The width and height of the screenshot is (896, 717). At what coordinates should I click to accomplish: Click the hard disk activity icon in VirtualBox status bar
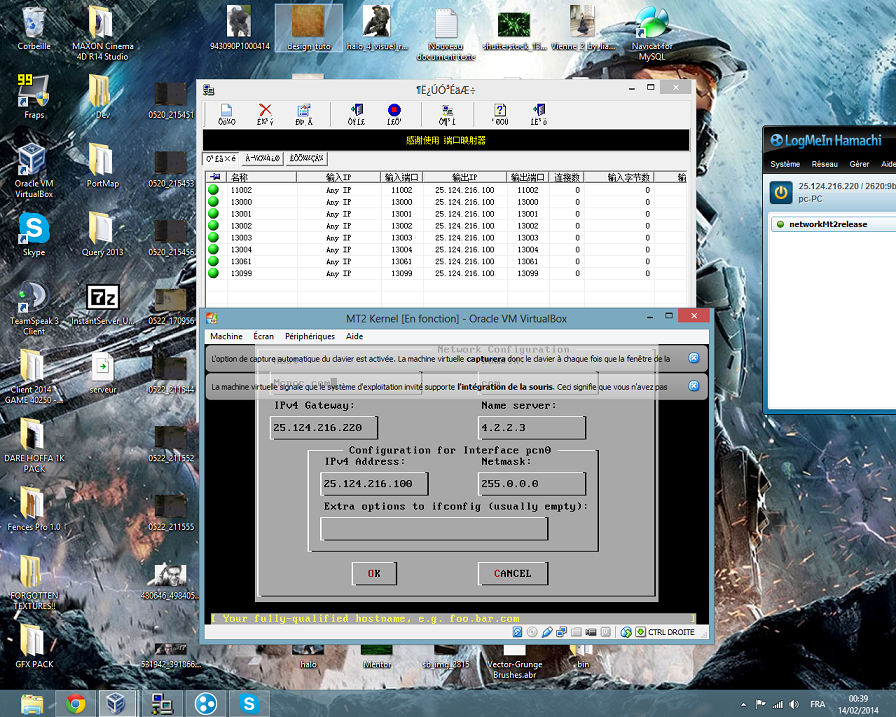pos(517,632)
